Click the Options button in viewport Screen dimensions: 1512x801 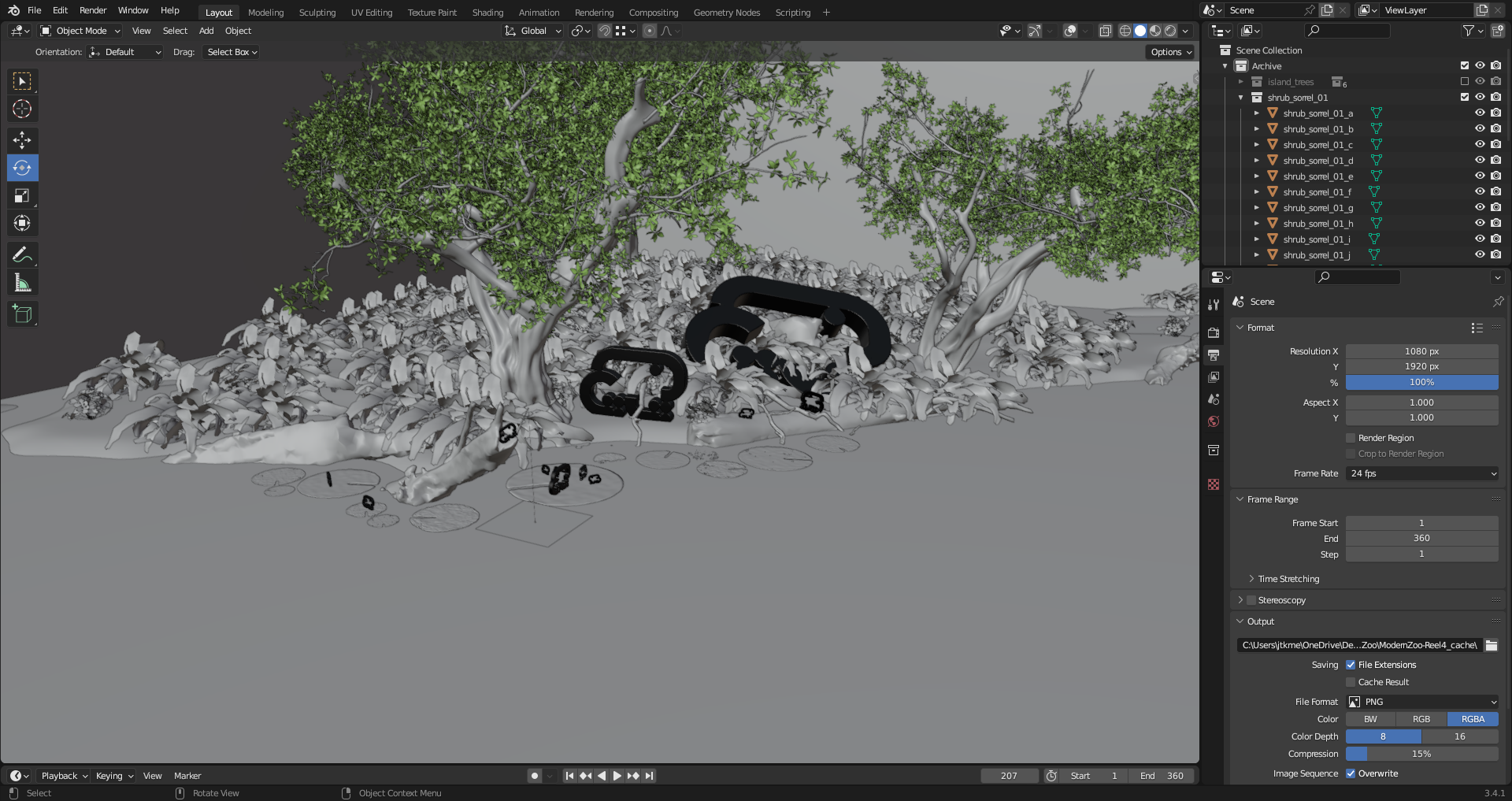(x=1170, y=52)
